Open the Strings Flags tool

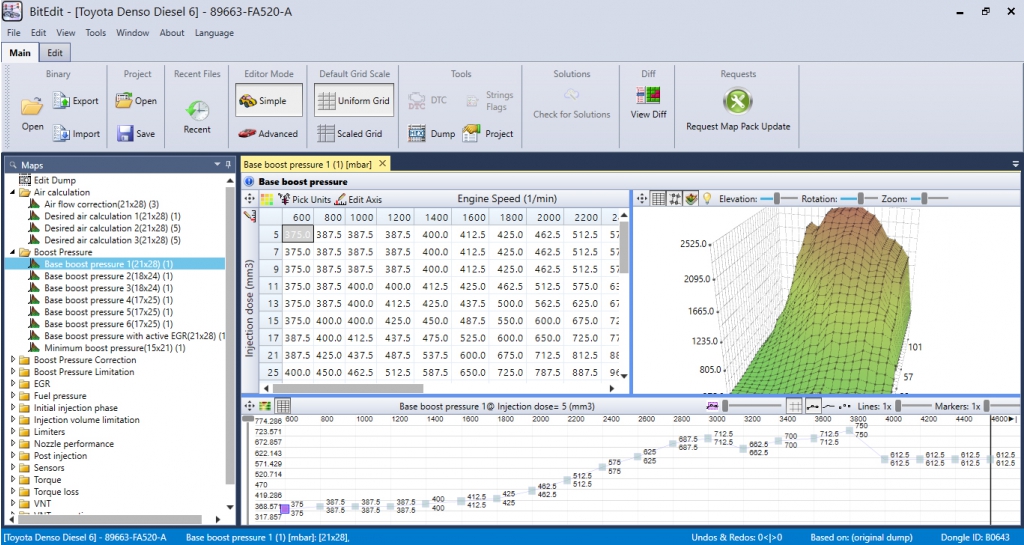pyautogui.click(x=491, y=101)
